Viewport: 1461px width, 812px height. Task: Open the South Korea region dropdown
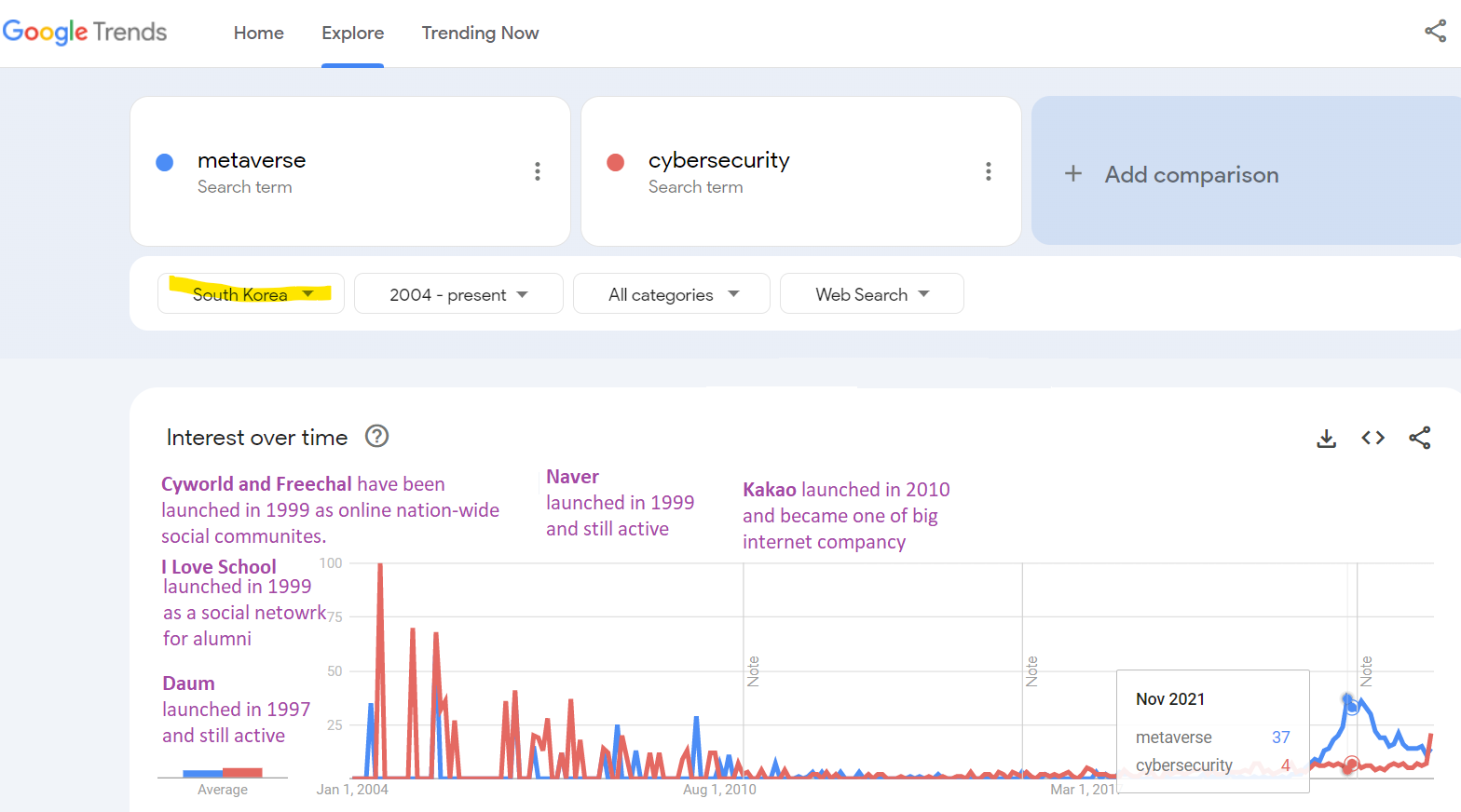251,294
